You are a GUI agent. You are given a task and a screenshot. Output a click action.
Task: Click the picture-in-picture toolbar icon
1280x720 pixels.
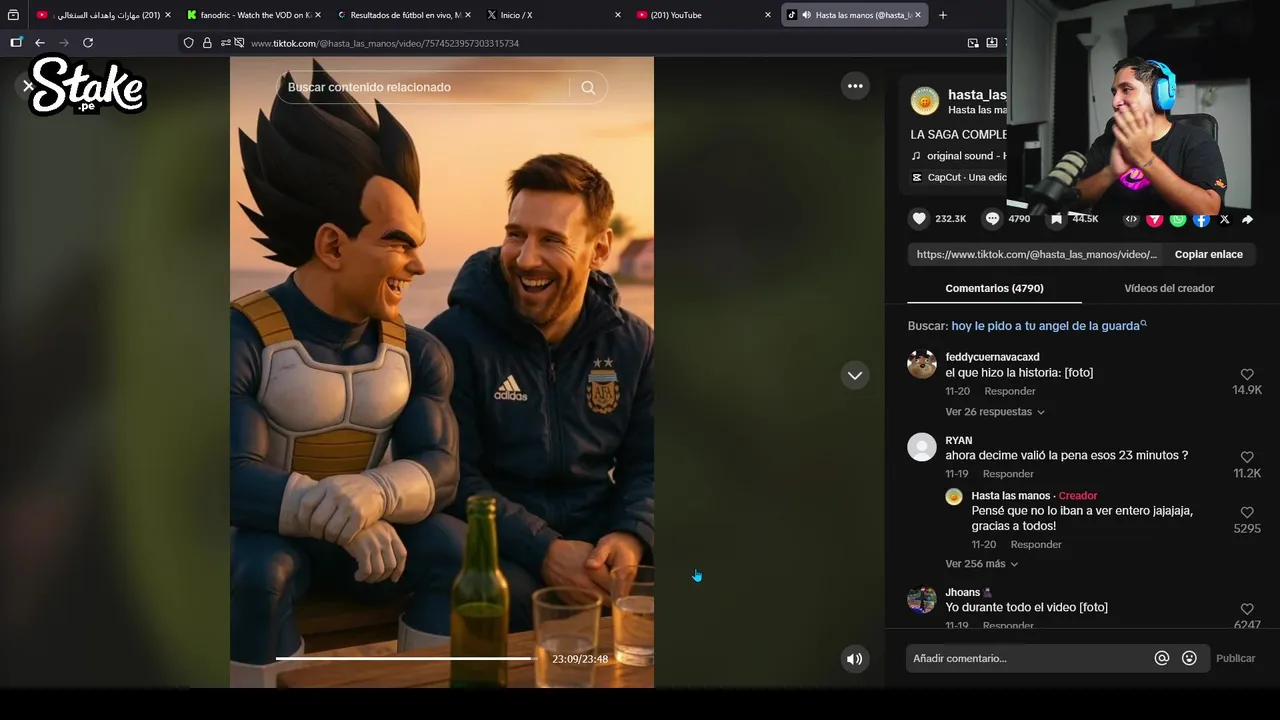click(973, 43)
